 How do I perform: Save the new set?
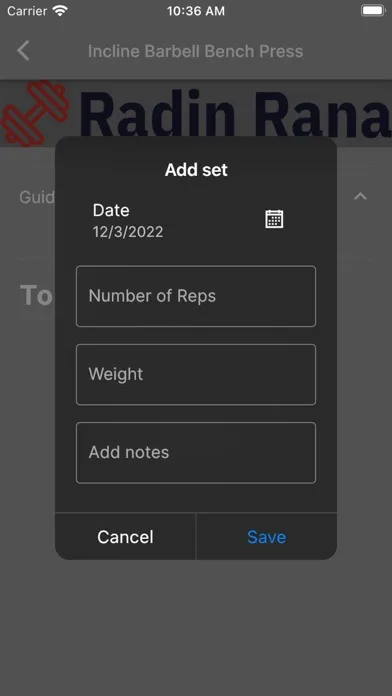[x=266, y=537]
